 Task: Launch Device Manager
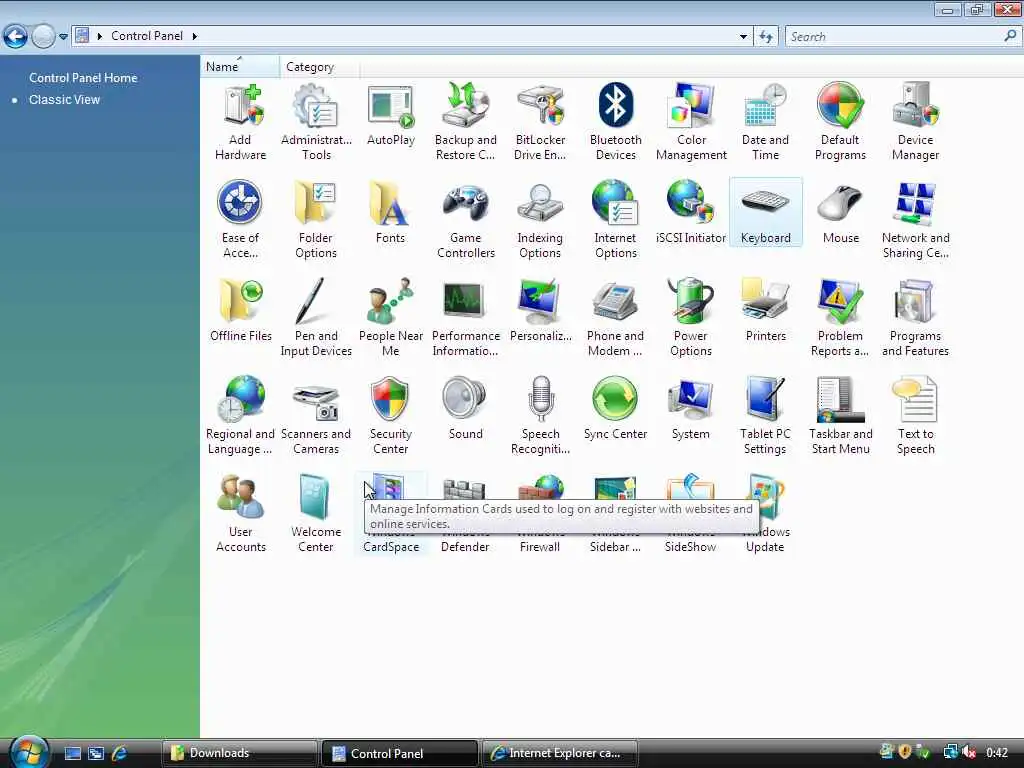916,122
